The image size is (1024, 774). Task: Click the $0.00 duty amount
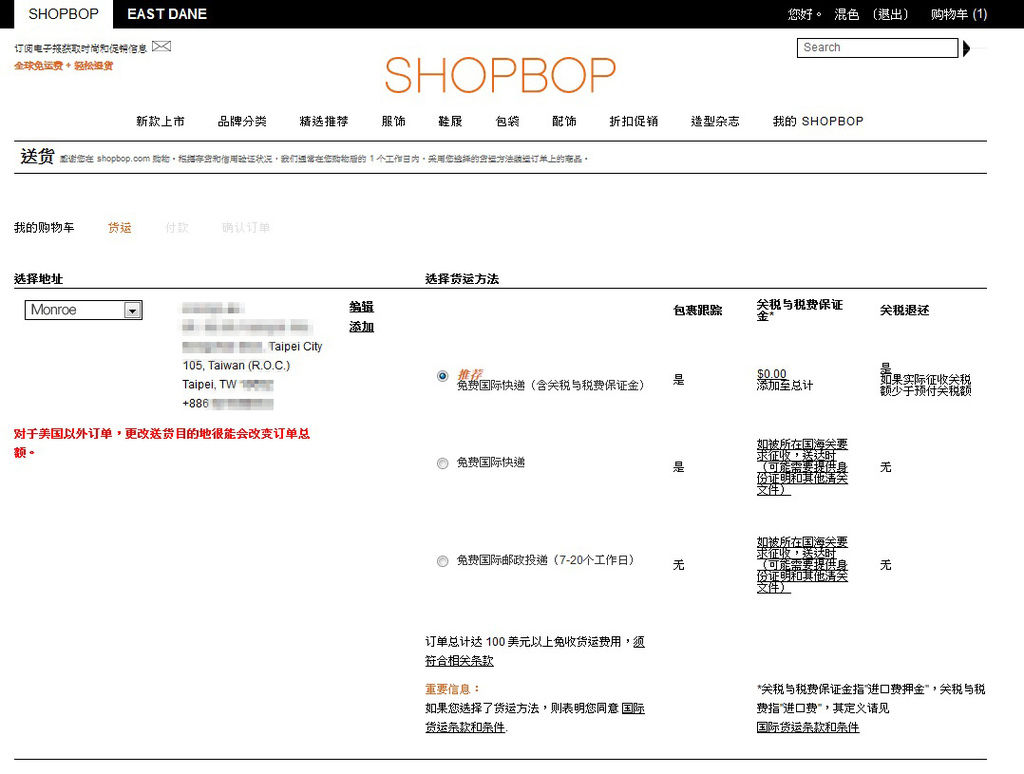[x=771, y=374]
